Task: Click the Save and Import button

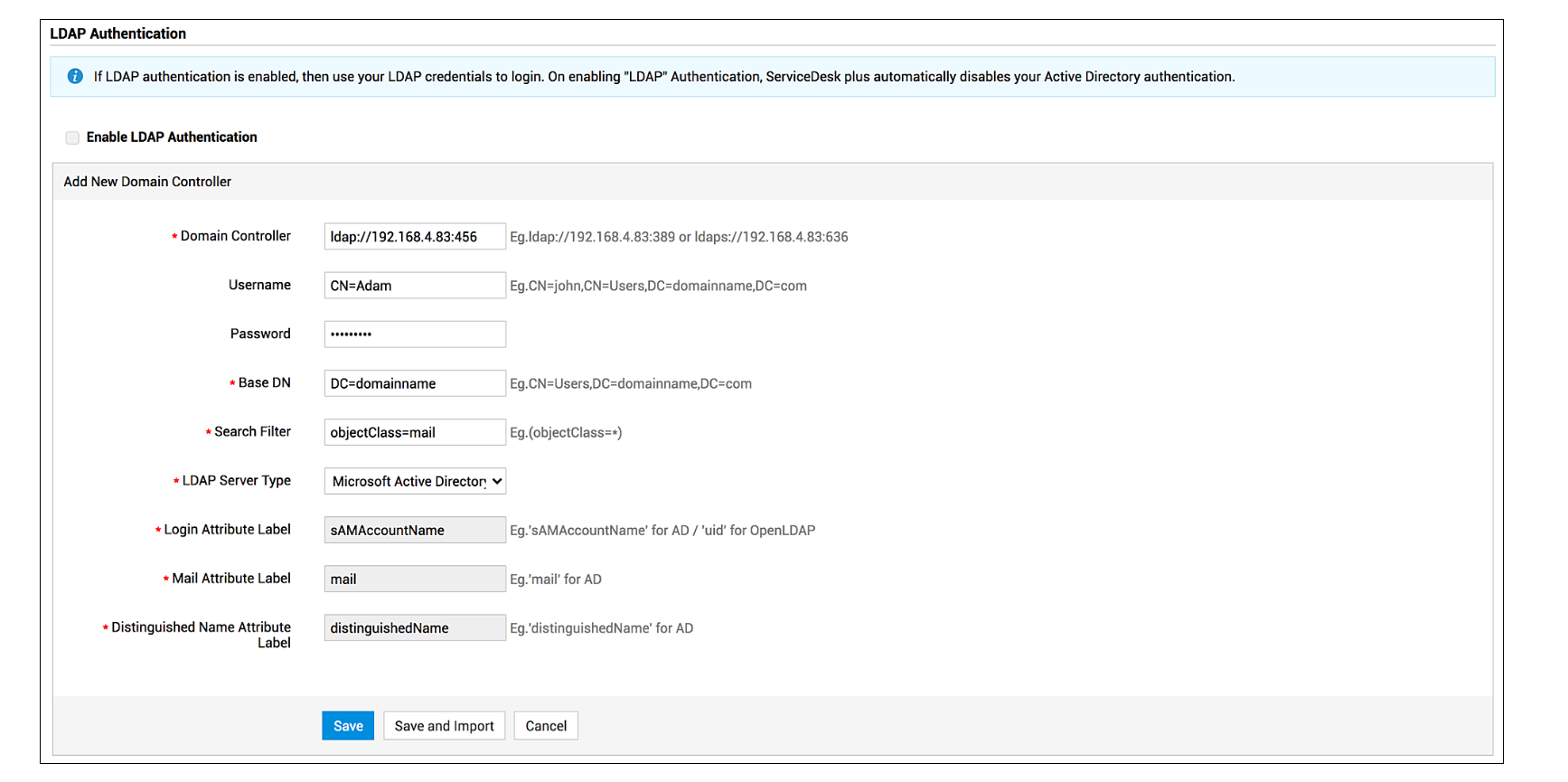Action: click(444, 726)
